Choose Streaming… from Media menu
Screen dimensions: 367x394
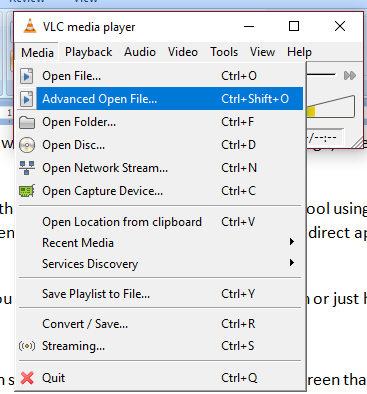(161, 346)
